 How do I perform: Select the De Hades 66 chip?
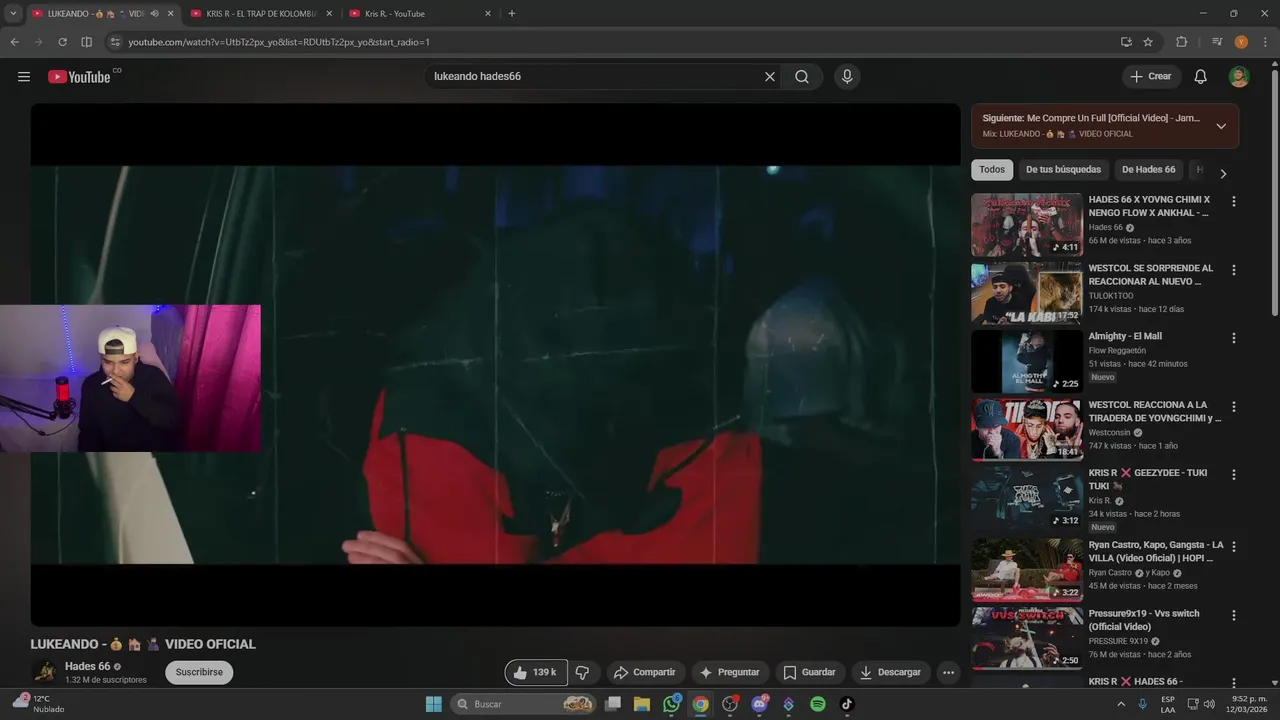(x=1149, y=170)
